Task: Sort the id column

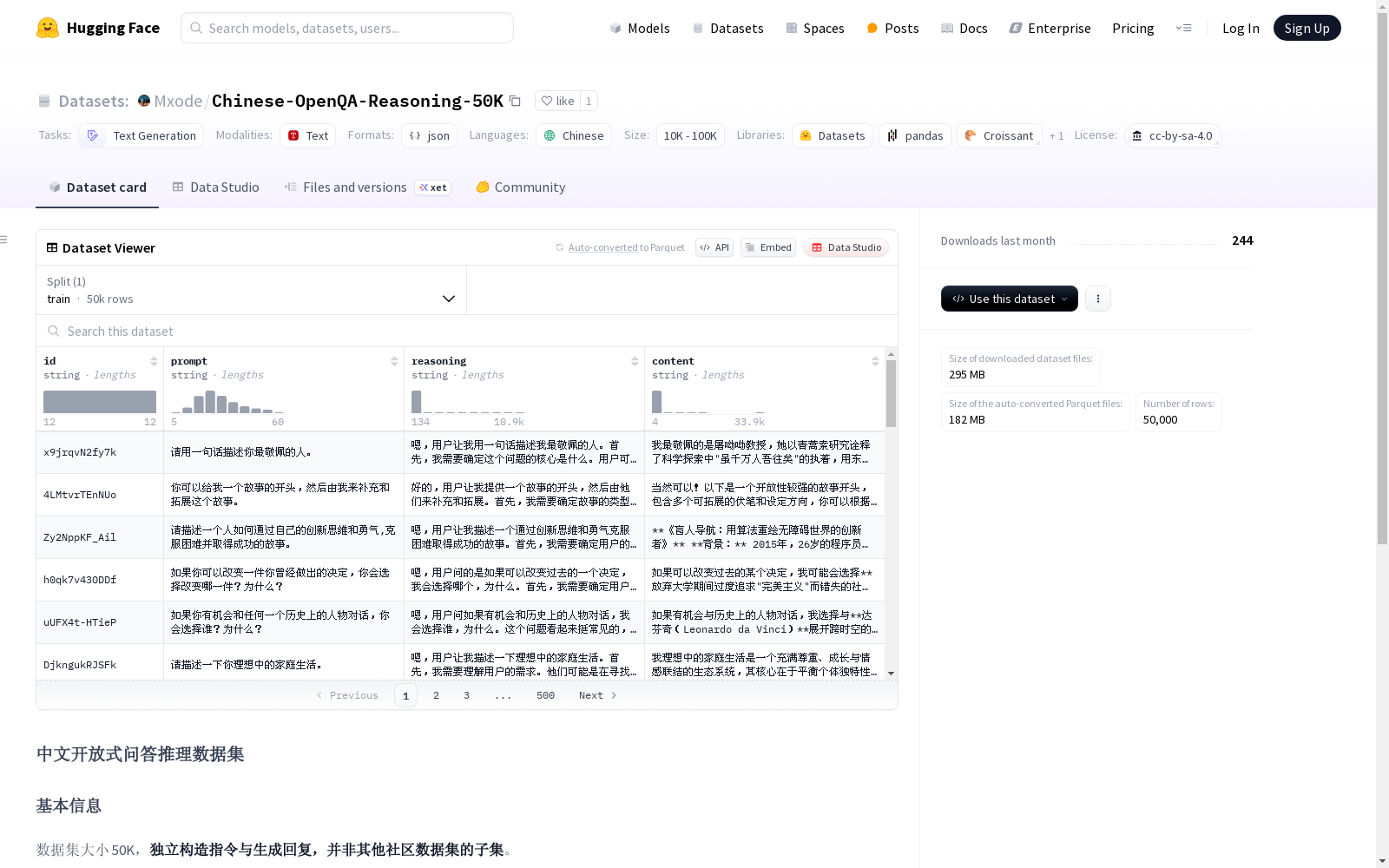Action: pos(154,361)
